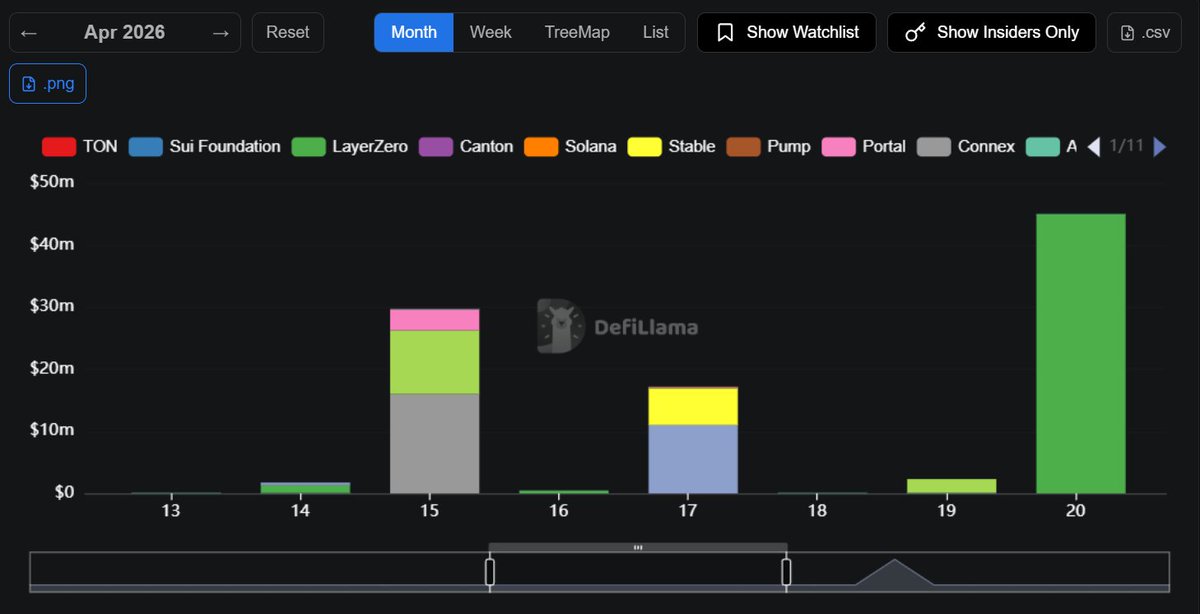Select the Month view tab
Viewport: 1200px width, 614px height.
click(414, 33)
